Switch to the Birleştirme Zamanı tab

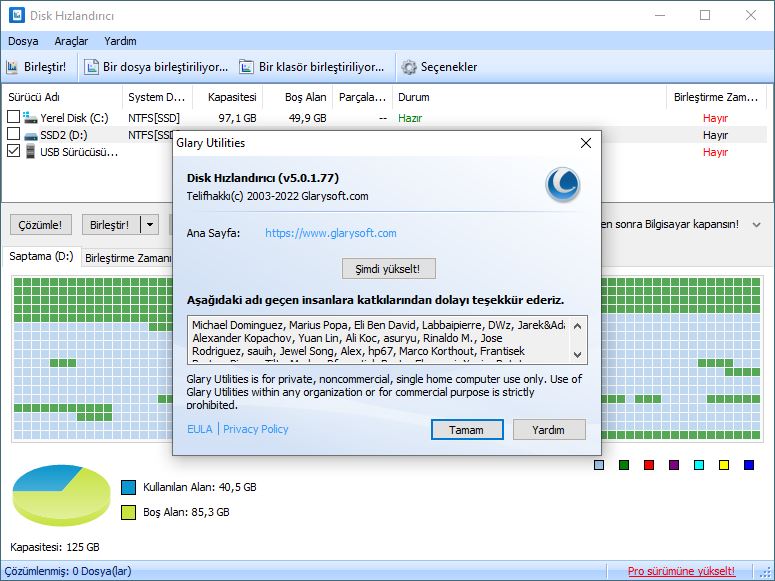coord(128,258)
